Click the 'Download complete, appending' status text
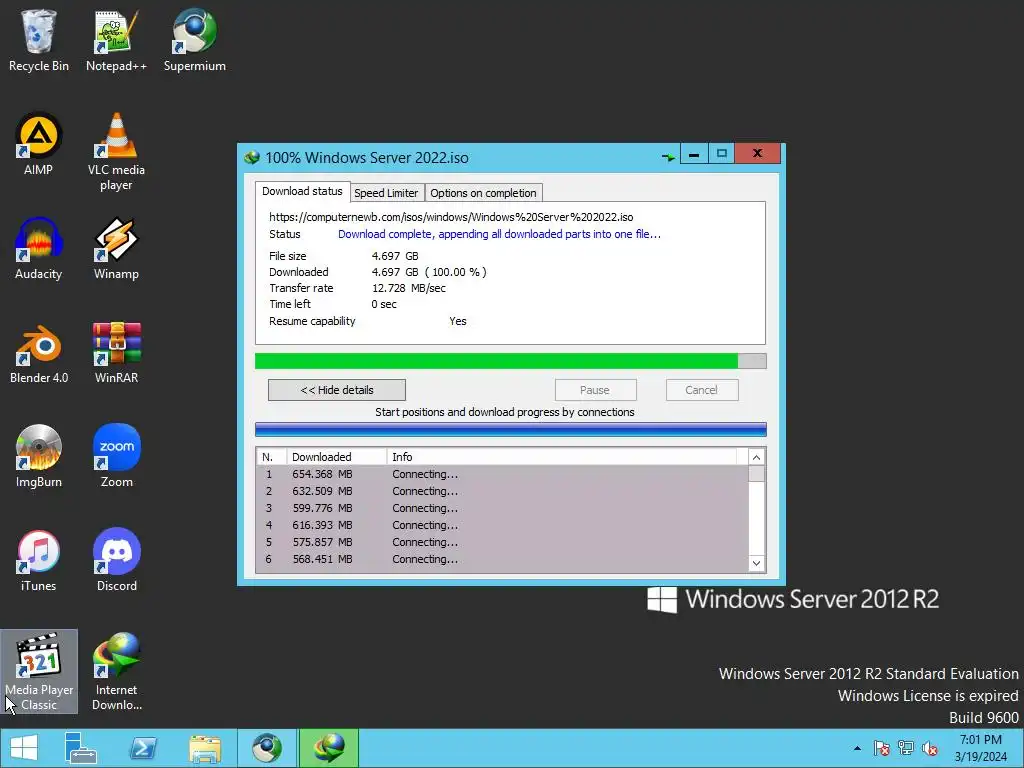This screenshot has width=1024, height=768. pyautogui.click(x=499, y=234)
